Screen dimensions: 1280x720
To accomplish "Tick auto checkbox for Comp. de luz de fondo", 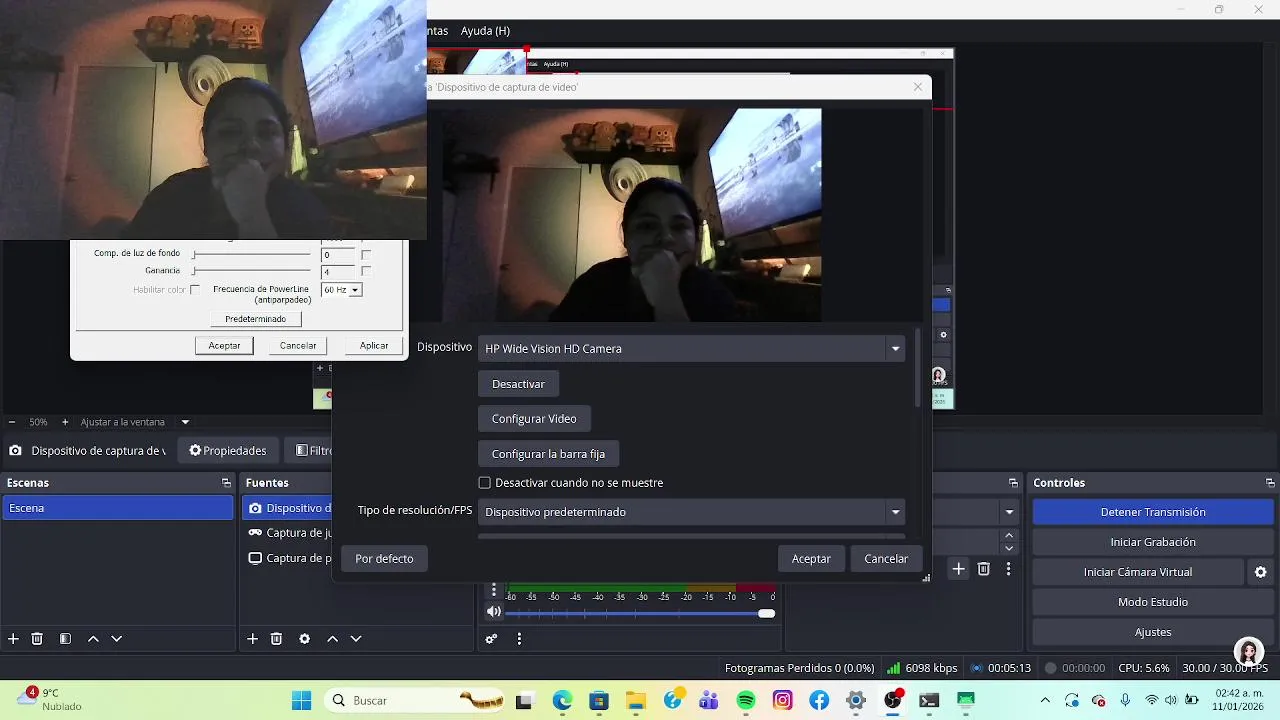I will 366,254.
